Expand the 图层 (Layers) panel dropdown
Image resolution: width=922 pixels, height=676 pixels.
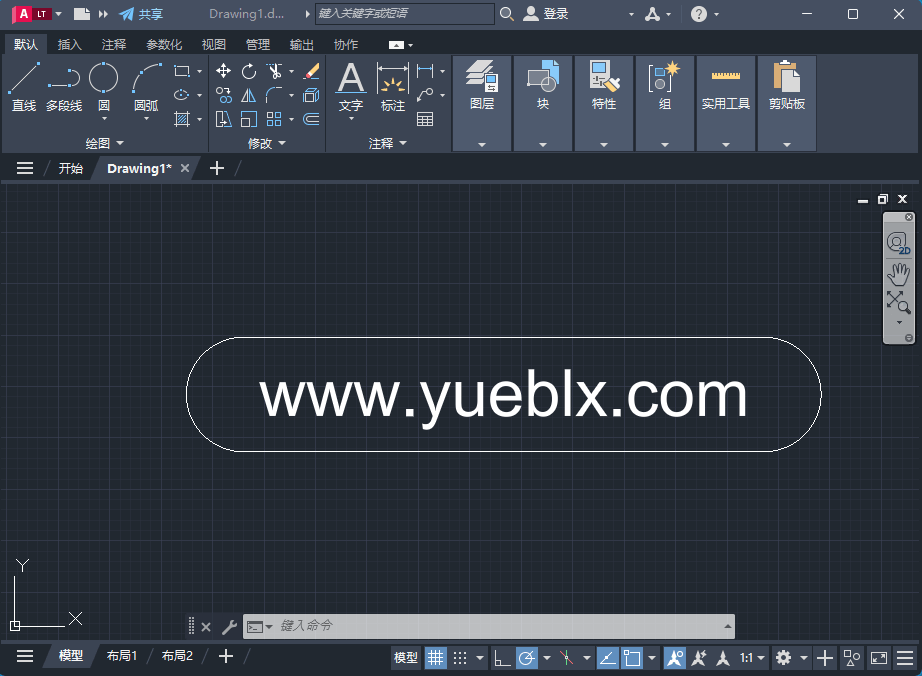tap(481, 144)
